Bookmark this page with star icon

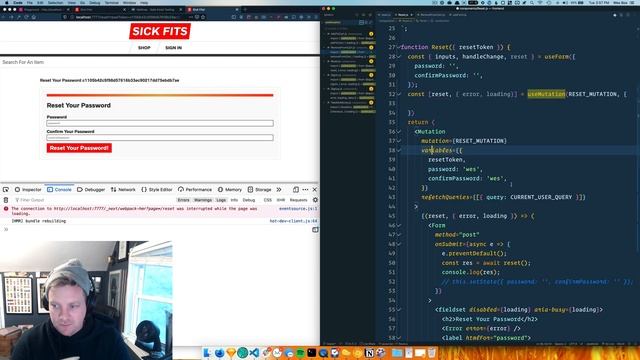[x=203, y=17]
